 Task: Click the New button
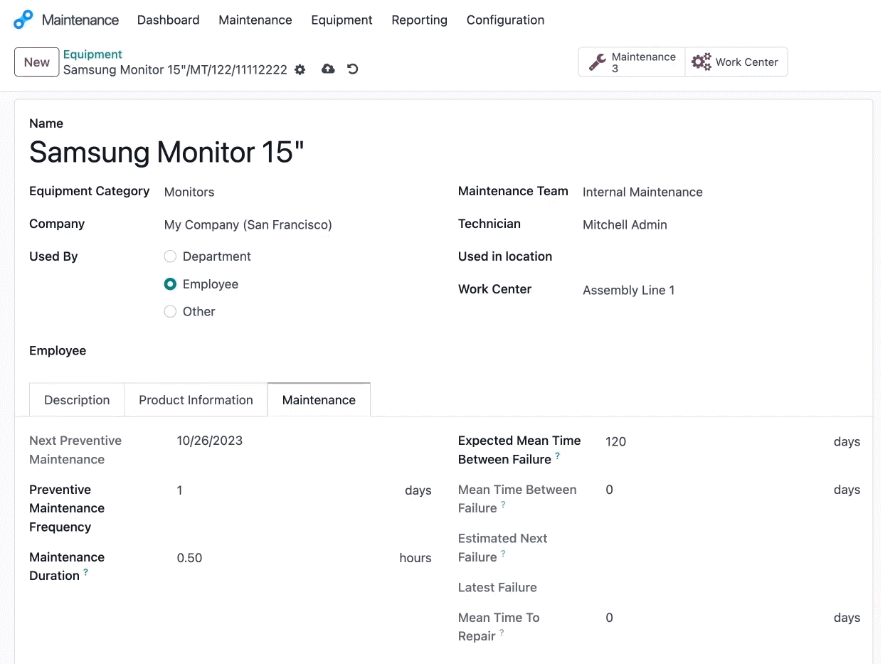point(37,62)
